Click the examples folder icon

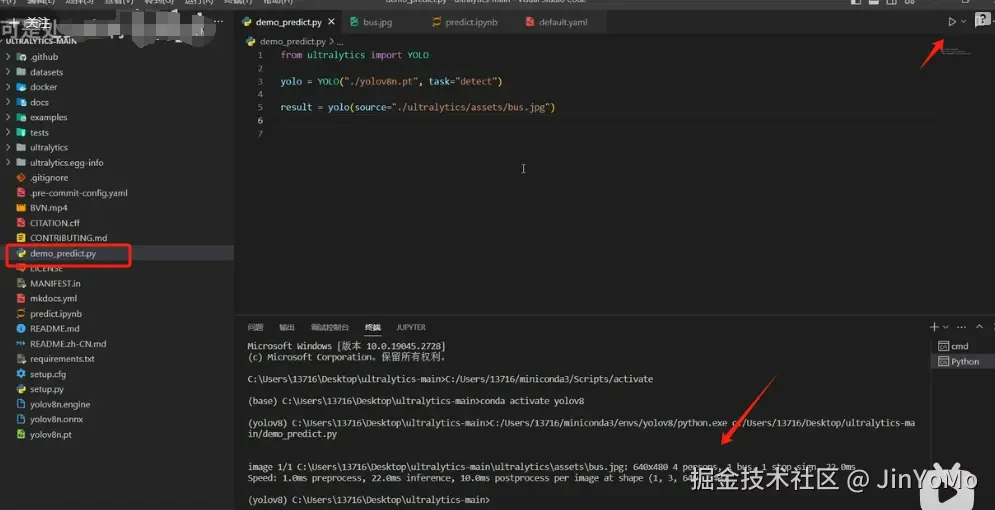21,117
